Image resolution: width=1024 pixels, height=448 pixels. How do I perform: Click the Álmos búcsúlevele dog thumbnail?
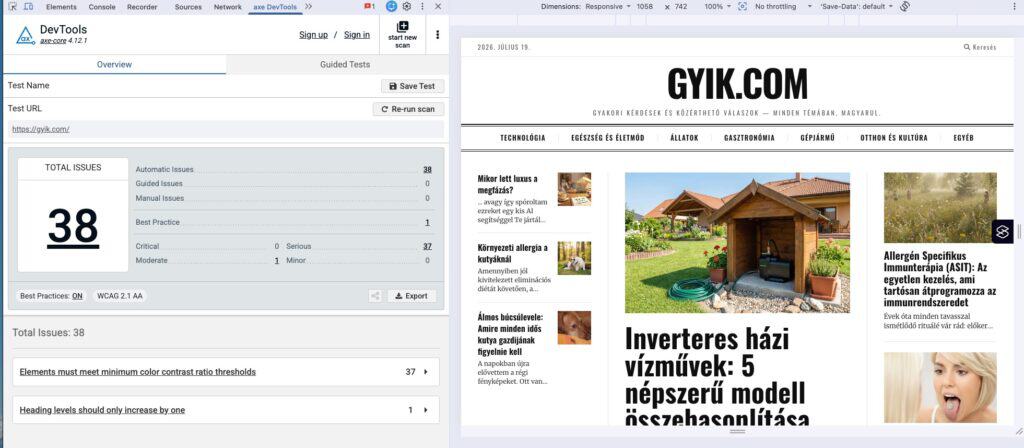574,328
